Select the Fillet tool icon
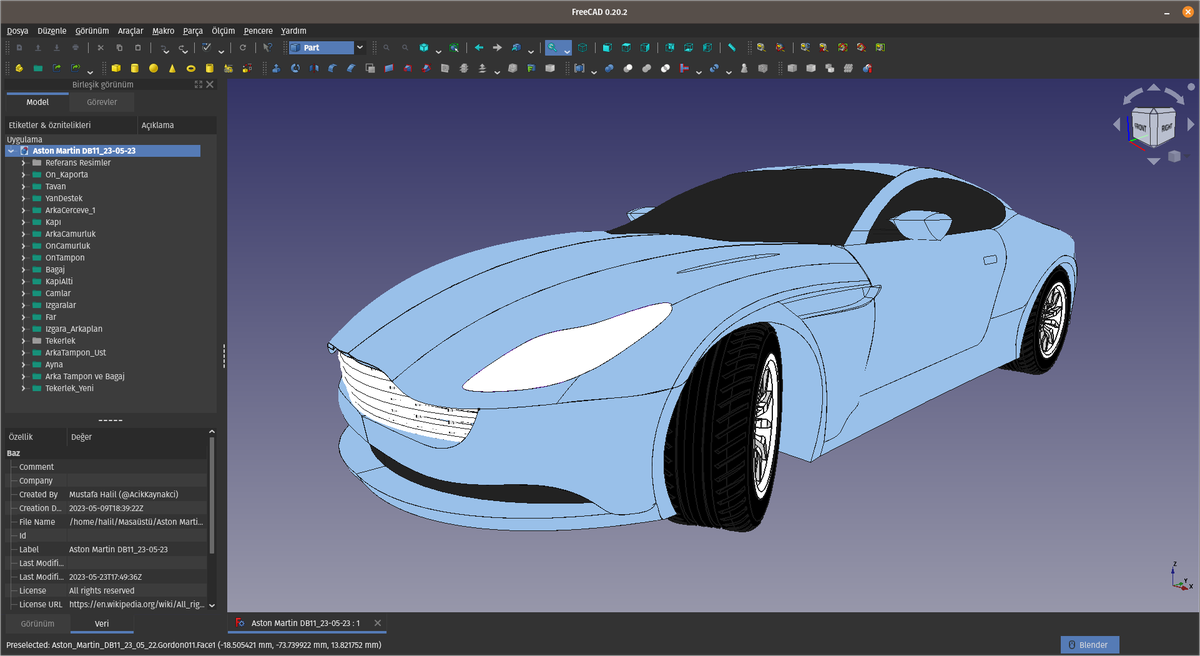 (x=332, y=68)
